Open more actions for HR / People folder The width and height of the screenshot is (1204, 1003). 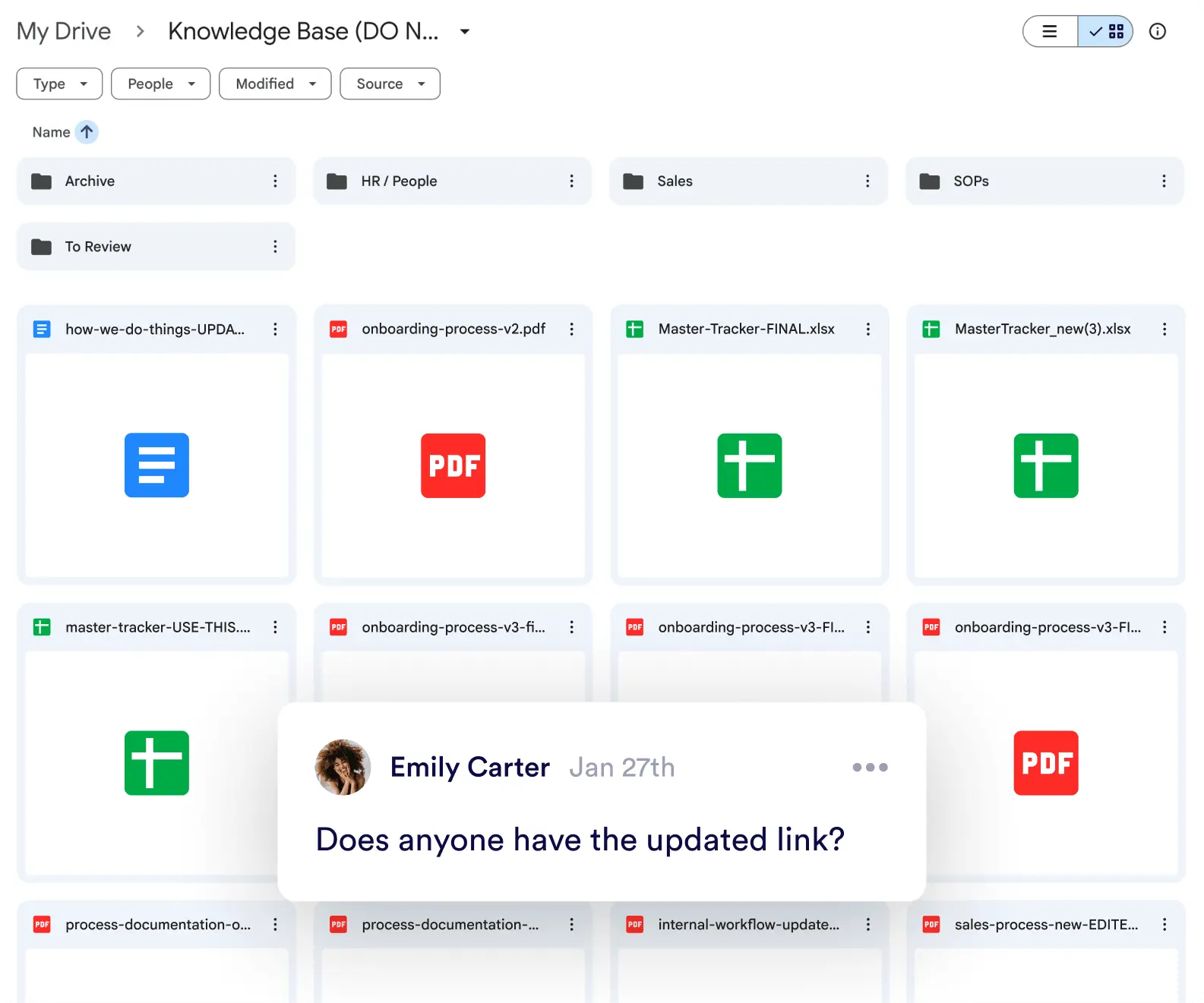[x=571, y=181]
